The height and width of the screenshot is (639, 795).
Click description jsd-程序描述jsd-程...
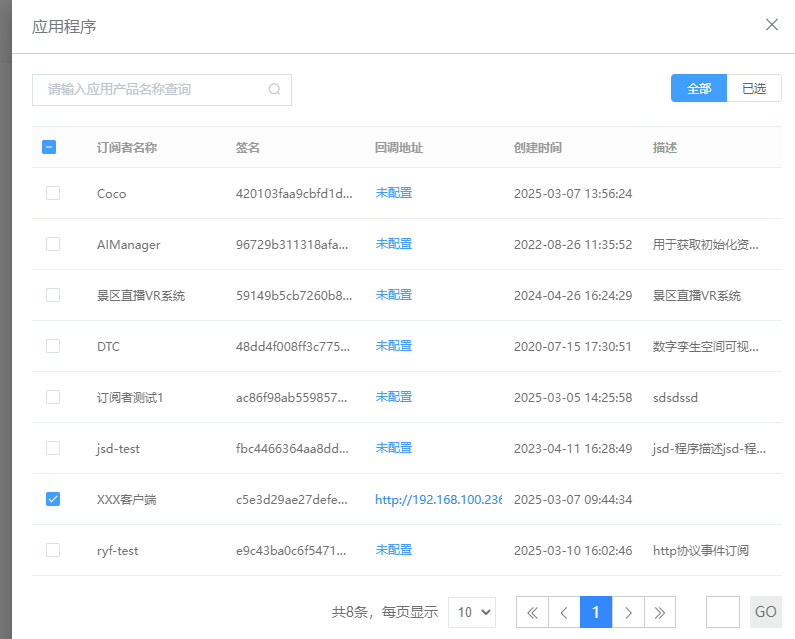coord(709,448)
